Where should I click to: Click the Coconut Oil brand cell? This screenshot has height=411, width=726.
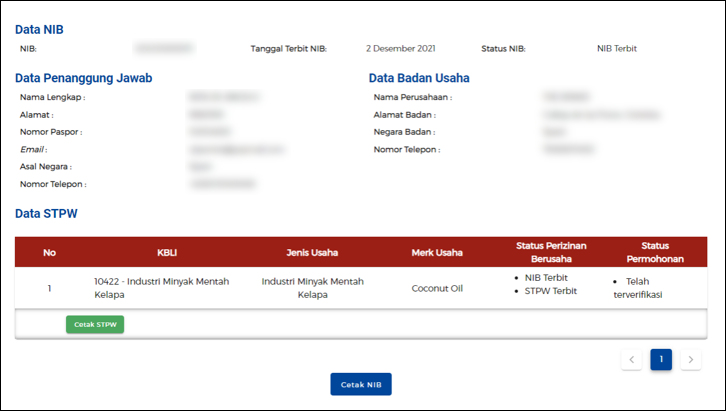coord(437,289)
